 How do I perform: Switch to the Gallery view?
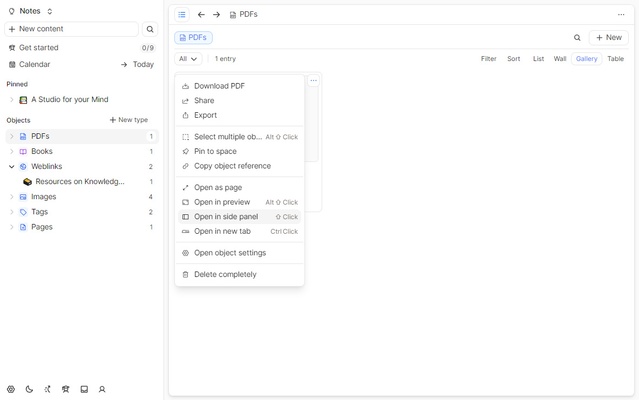point(586,59)
